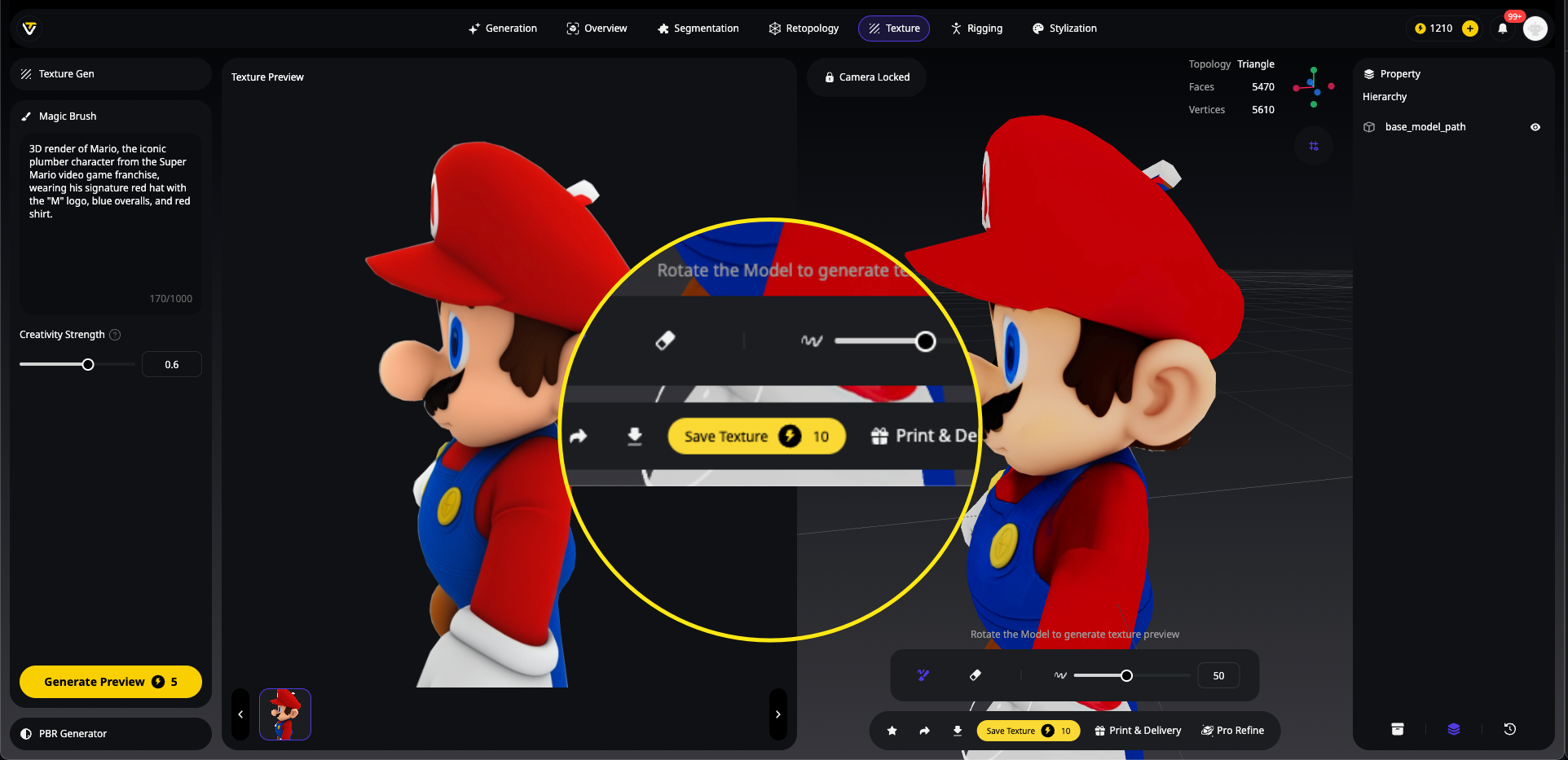Click the red X-axis gizmo right dot

[x=1331, y=86]
